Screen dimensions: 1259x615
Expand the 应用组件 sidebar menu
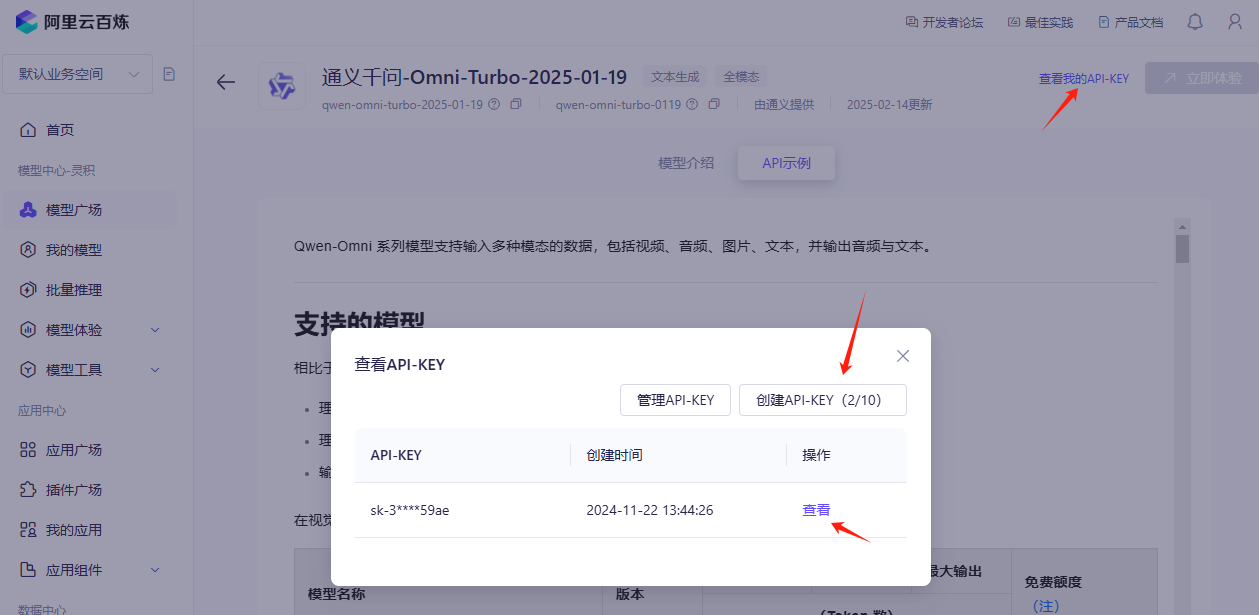[x=155, y=570]
